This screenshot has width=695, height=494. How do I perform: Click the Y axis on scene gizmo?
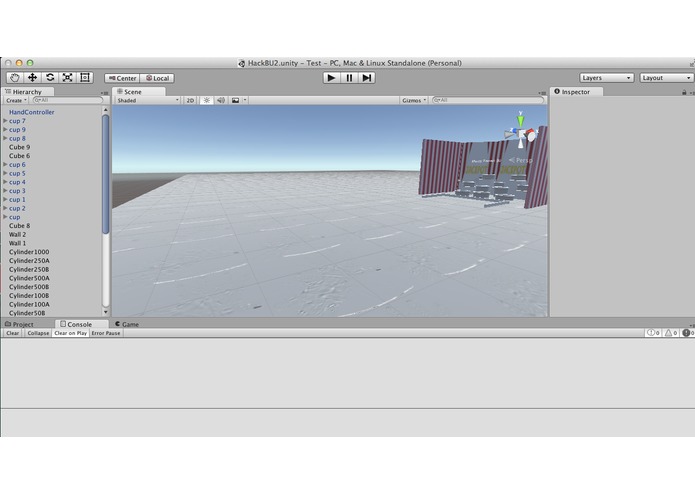[521, 119]
